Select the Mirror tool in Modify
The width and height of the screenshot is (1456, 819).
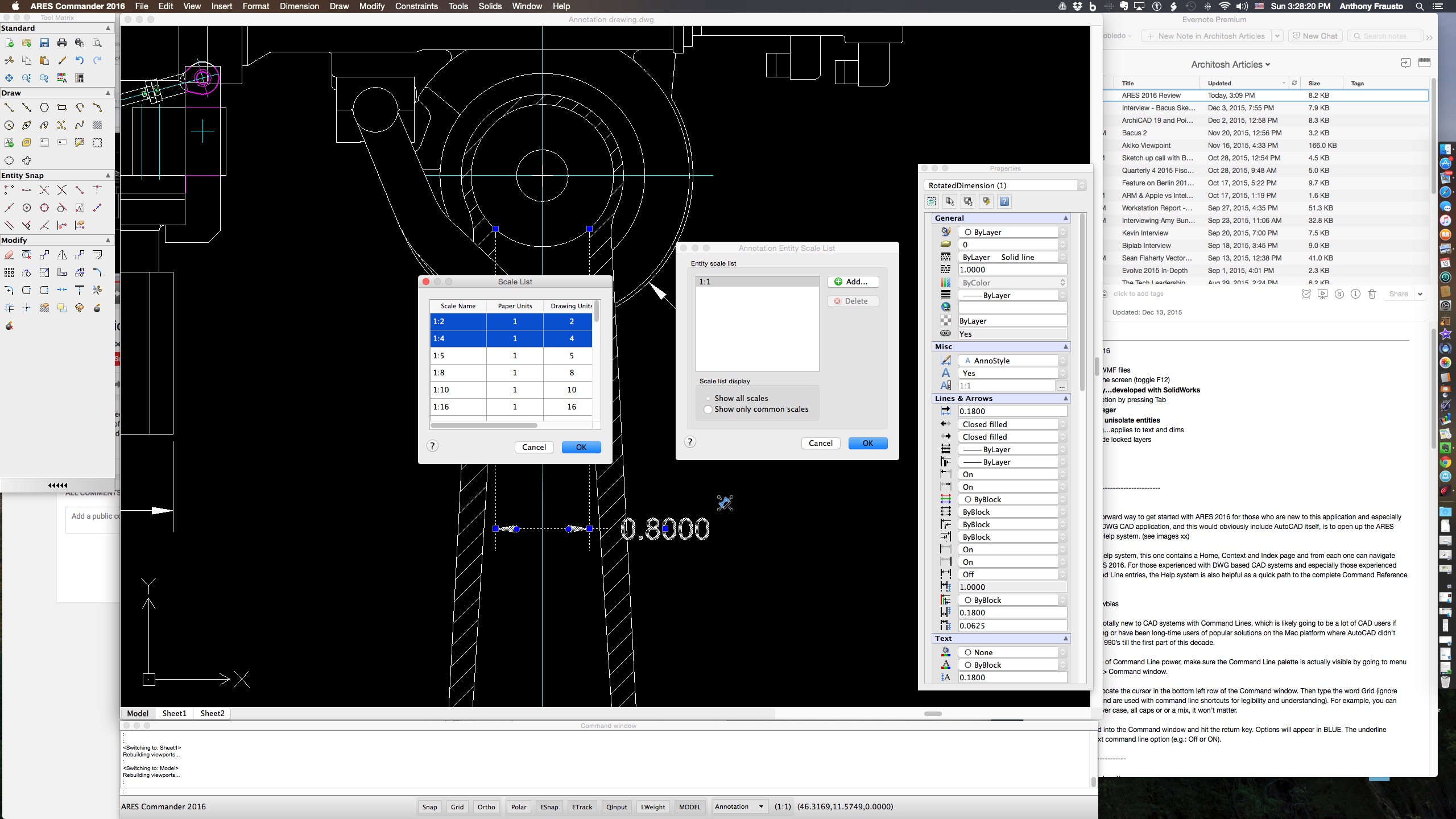coord(62,255)
